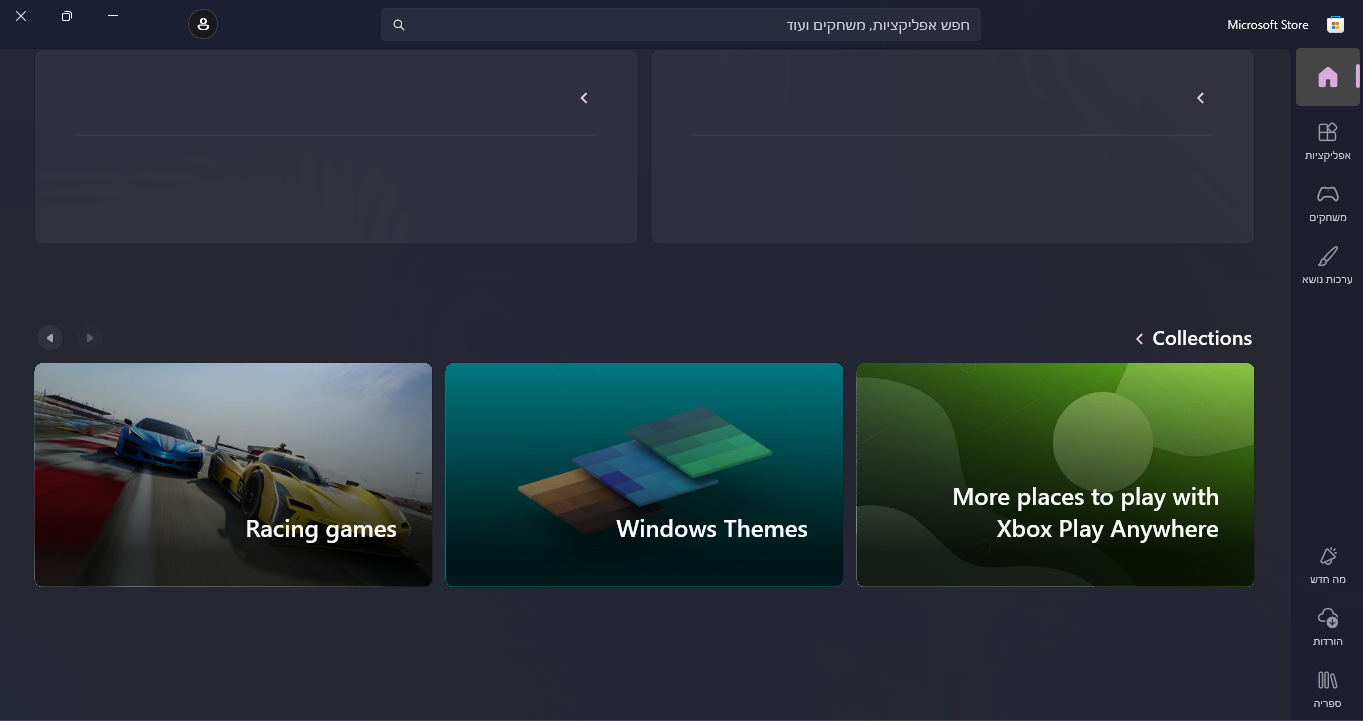The width and height of the screenshot is (1363, 721).
Task: Expand the Collections heading chevron
Action: (1139, 339)
